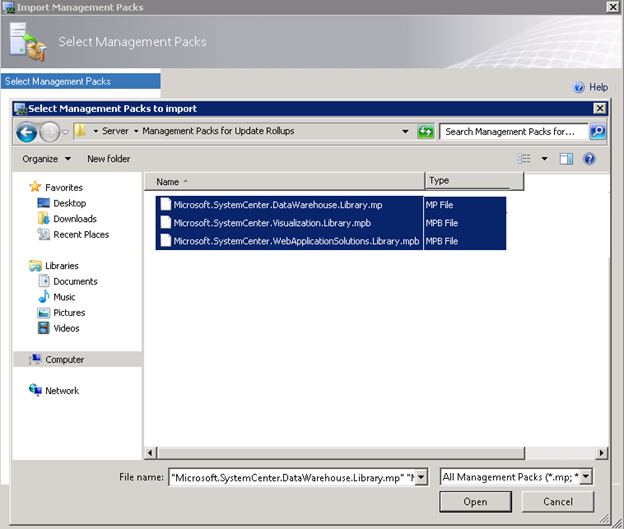
Task: Expand the Management Packs for Update Rollups breadcrumb arrow
Action: (x=136, y=131)
